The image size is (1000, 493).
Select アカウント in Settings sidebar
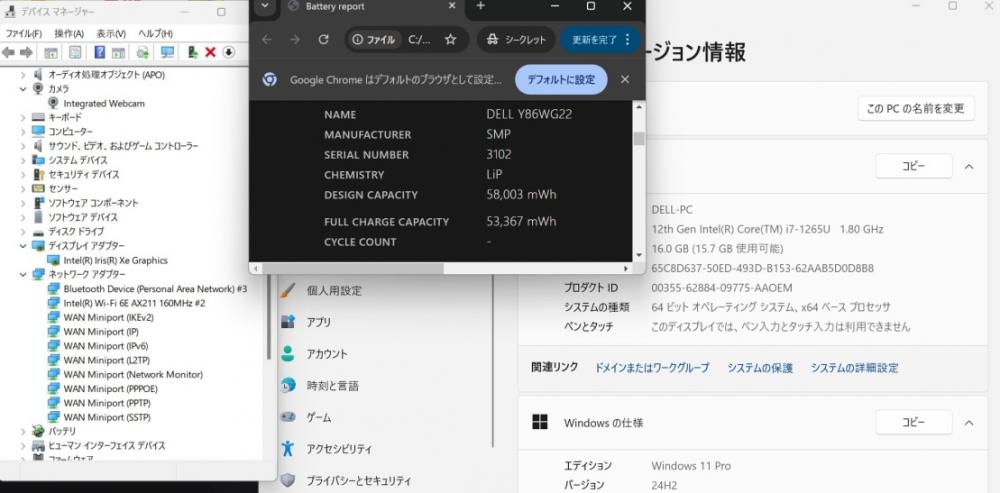[x=327, y=354]
